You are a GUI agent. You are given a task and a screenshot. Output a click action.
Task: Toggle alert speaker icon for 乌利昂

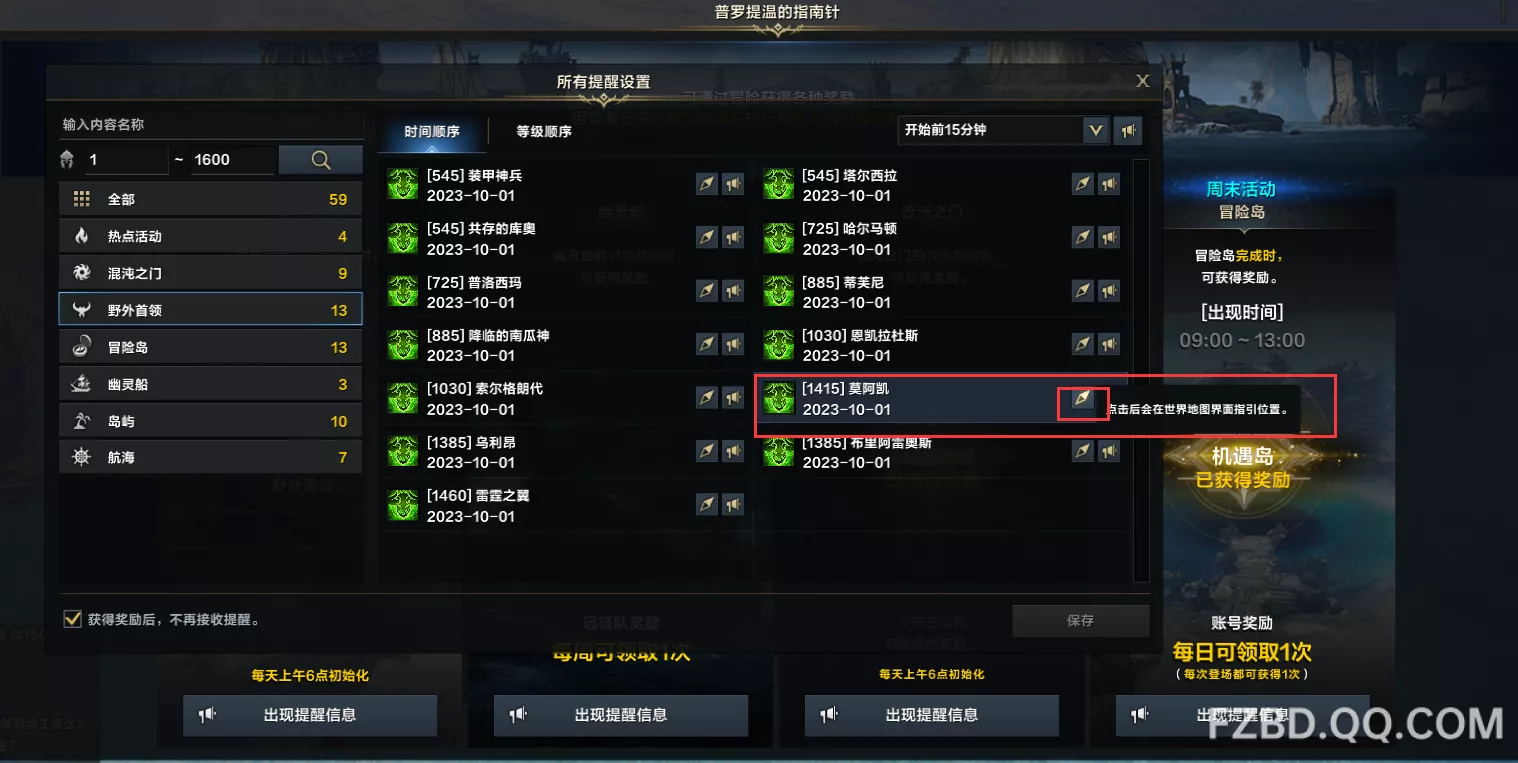[x=733, y=451]
